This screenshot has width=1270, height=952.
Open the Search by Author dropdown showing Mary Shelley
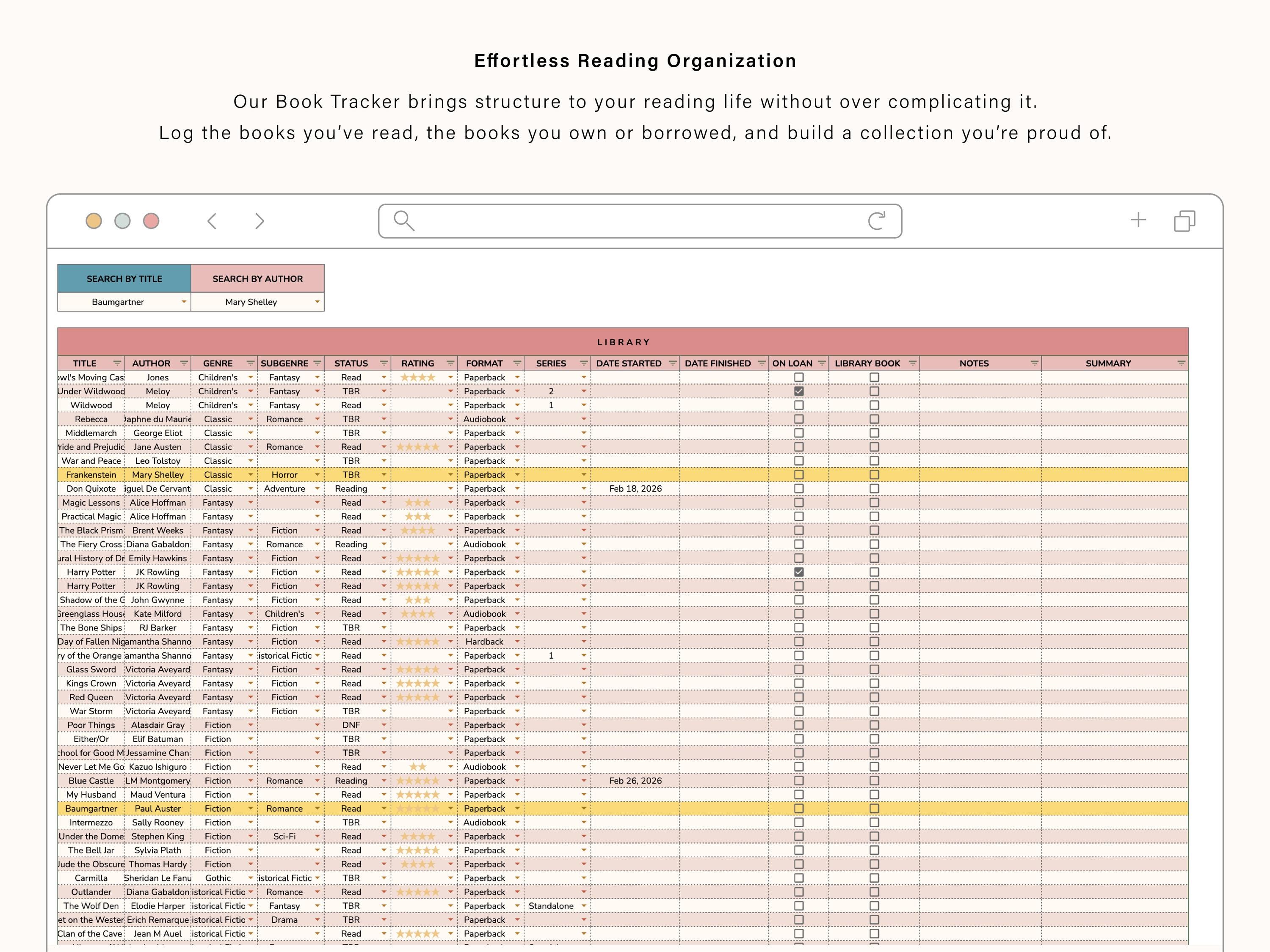pos(317,302)
